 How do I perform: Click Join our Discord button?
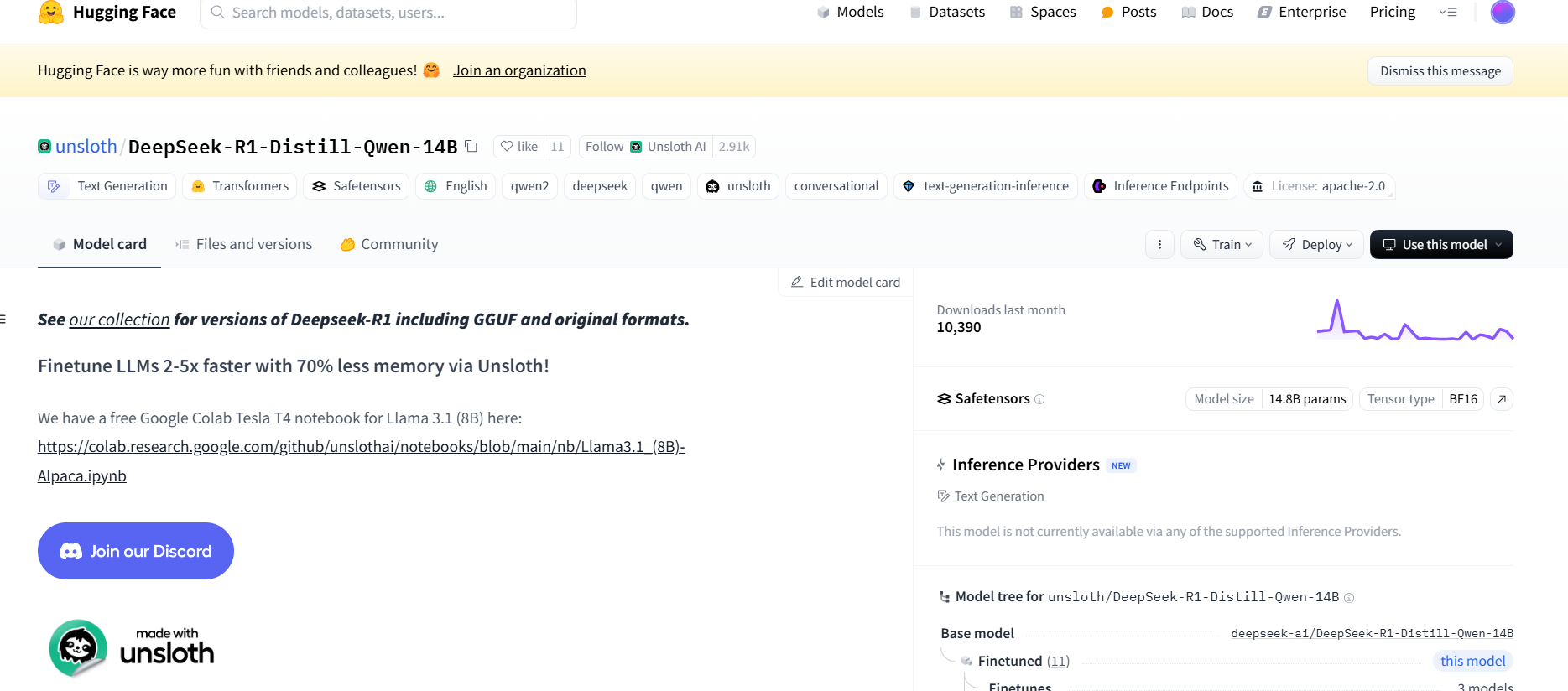point(136,551)
